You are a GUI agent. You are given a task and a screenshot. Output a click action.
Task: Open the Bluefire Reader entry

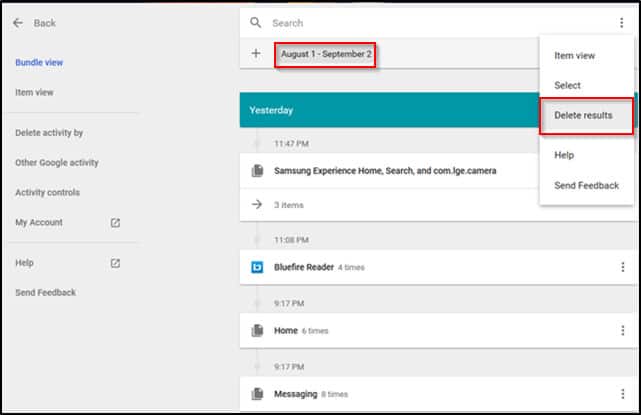[438, 267]
